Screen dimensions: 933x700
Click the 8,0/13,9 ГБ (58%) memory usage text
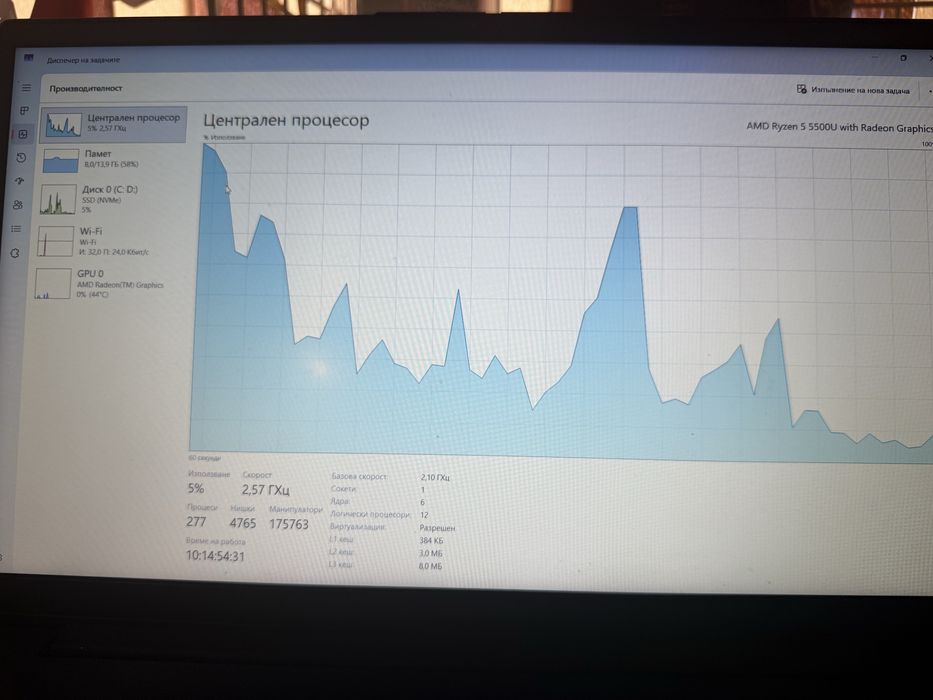pos(111,164)
